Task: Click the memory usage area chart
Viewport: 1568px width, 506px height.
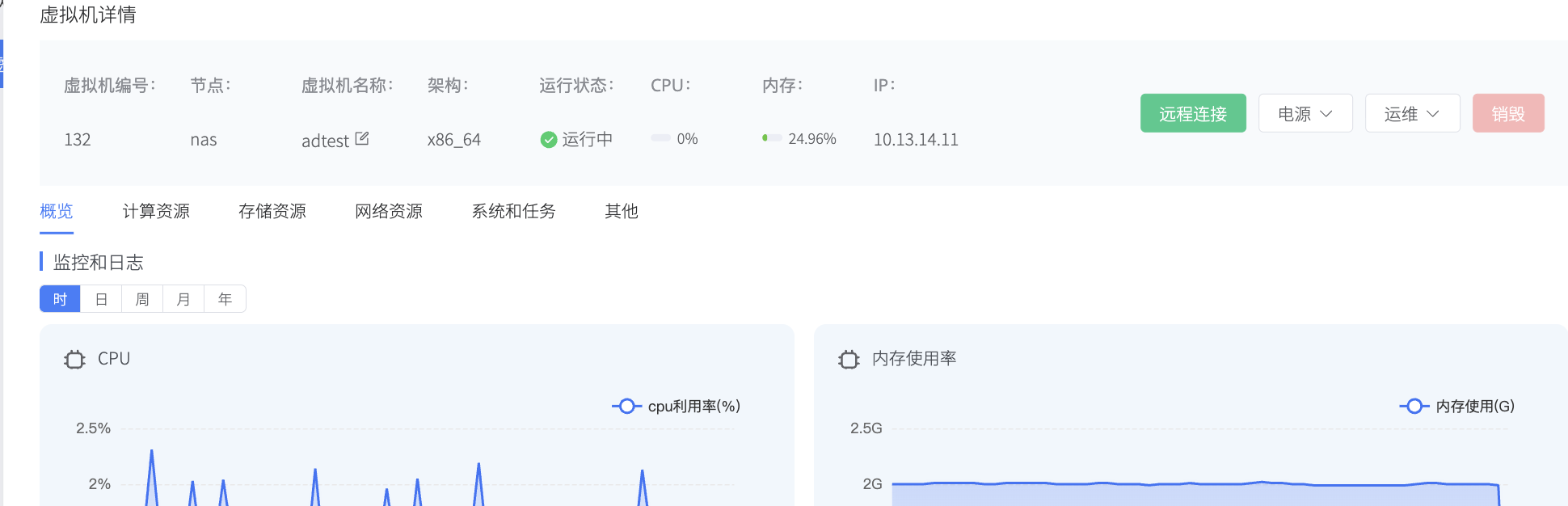Action: click(x=1195, y=494)
